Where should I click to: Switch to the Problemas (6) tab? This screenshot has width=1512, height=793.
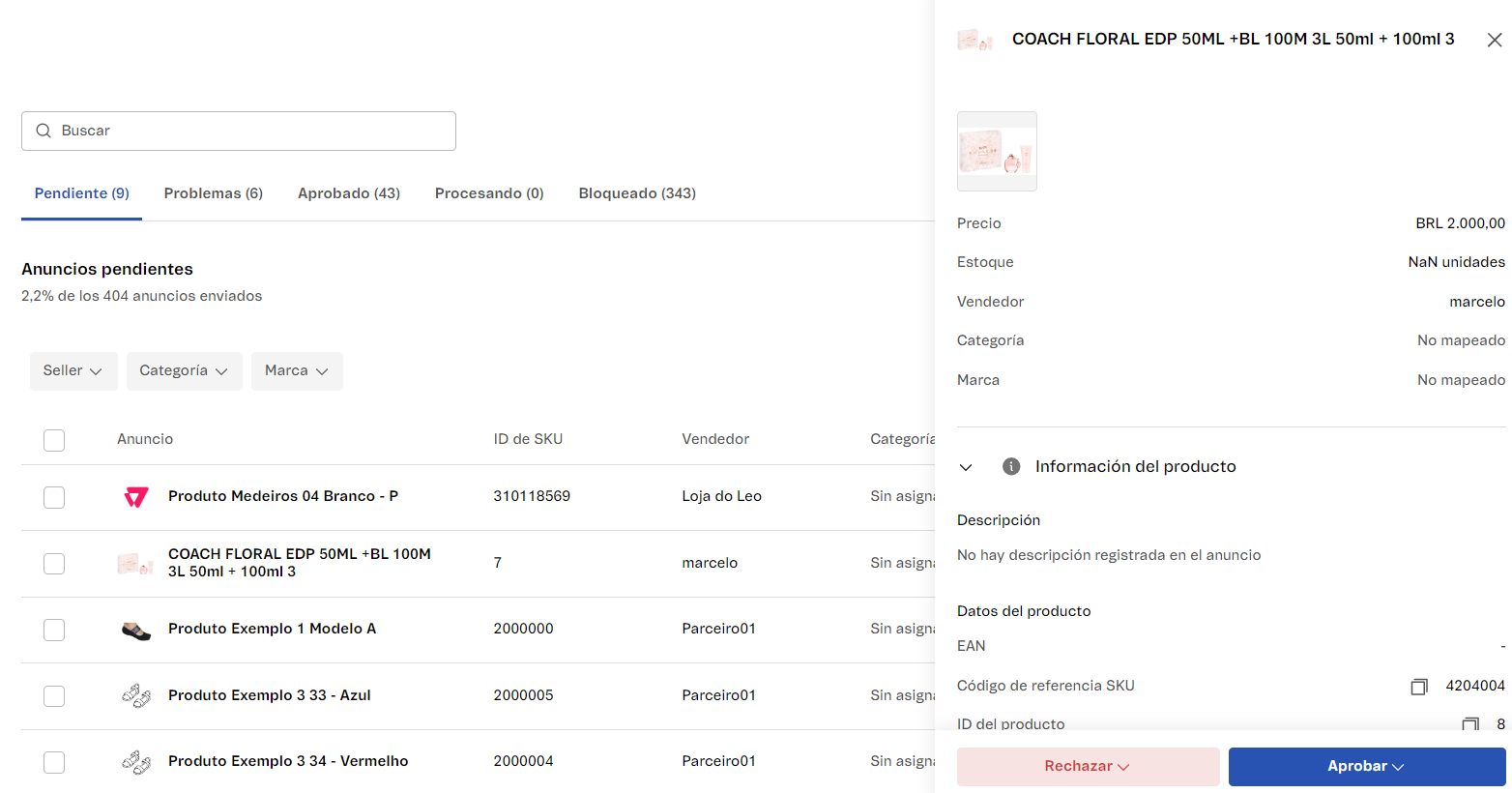[x=213, y=193]
